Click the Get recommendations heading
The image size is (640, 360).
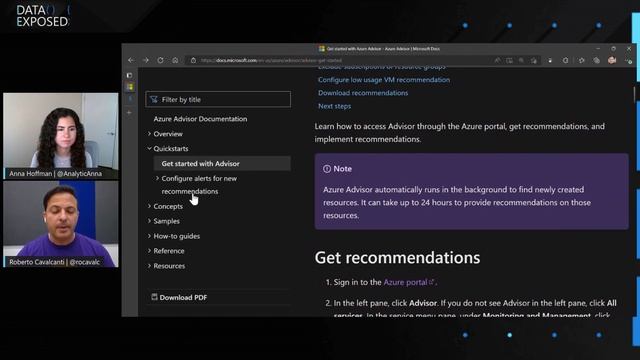tap(397, 258)
